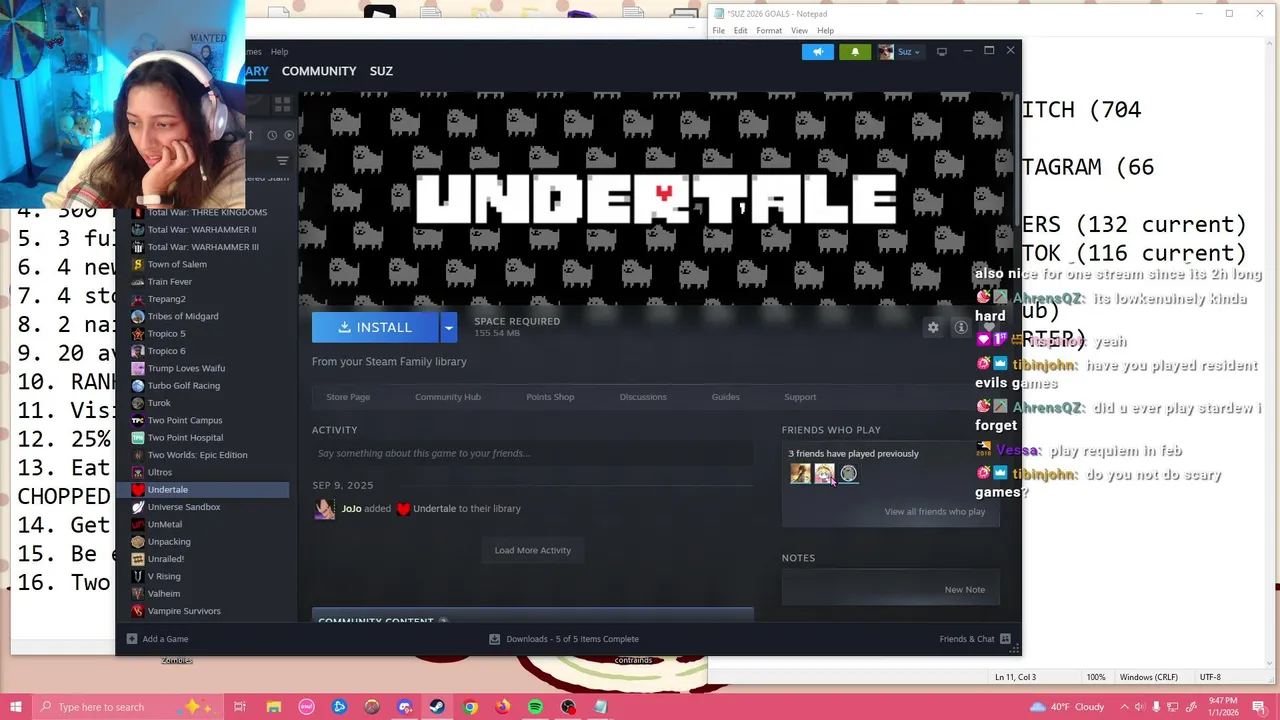Open the Community Hub link

[x=448, y=397]
